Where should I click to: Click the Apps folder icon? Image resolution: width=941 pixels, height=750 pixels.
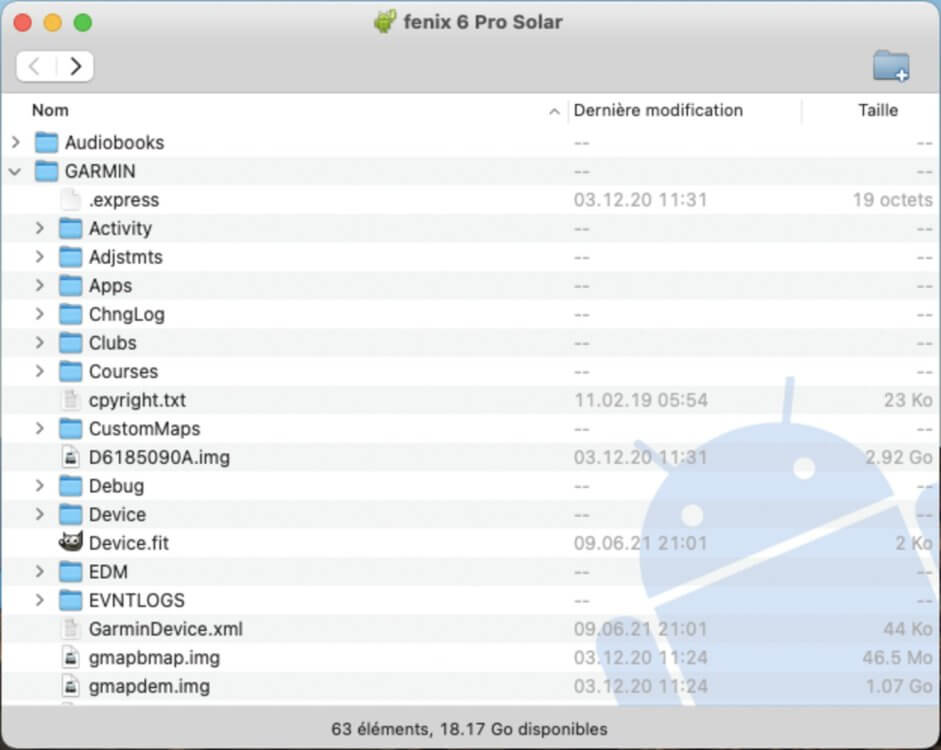70,286
